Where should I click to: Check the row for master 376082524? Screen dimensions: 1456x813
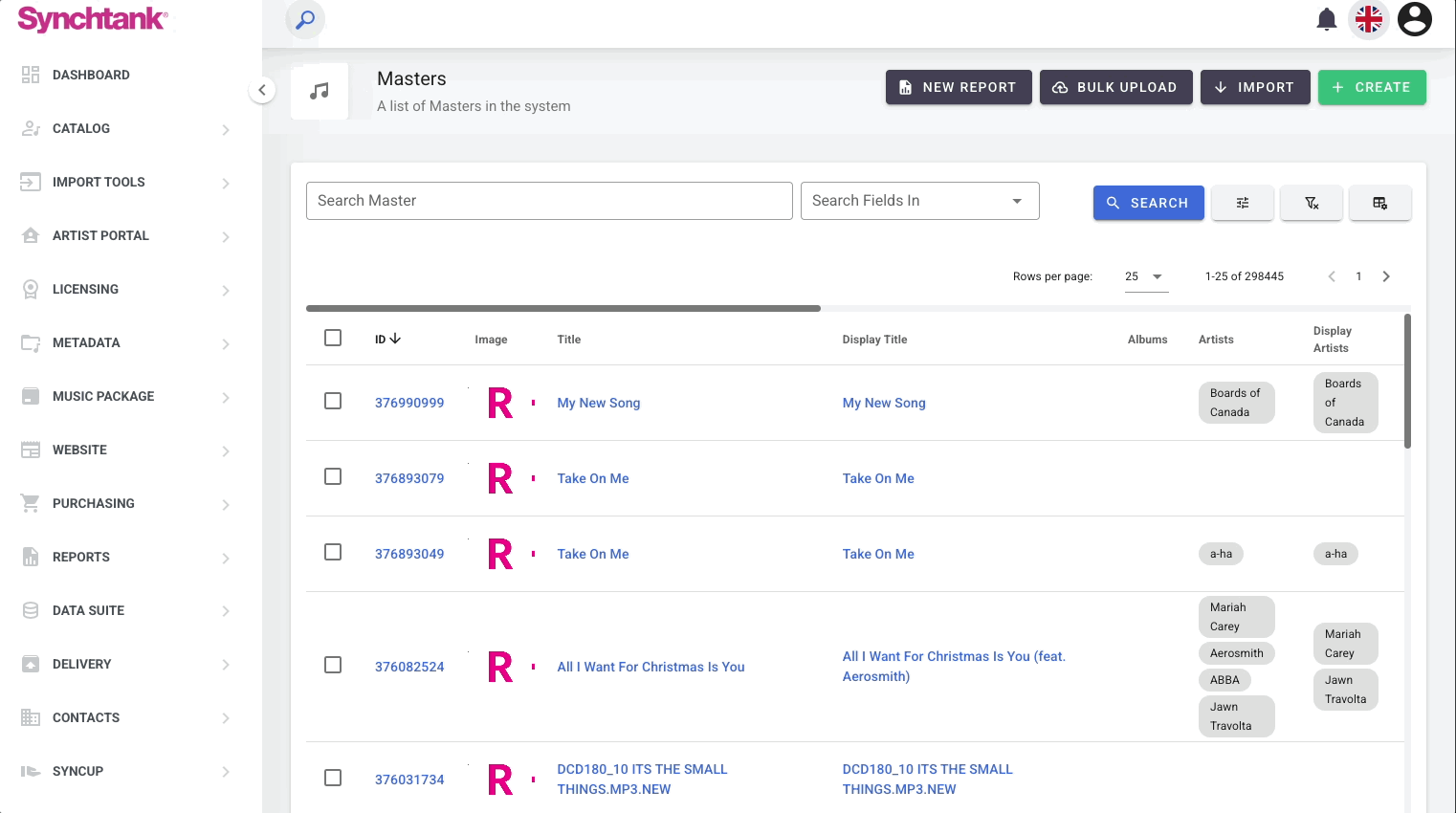click(333, 665)
